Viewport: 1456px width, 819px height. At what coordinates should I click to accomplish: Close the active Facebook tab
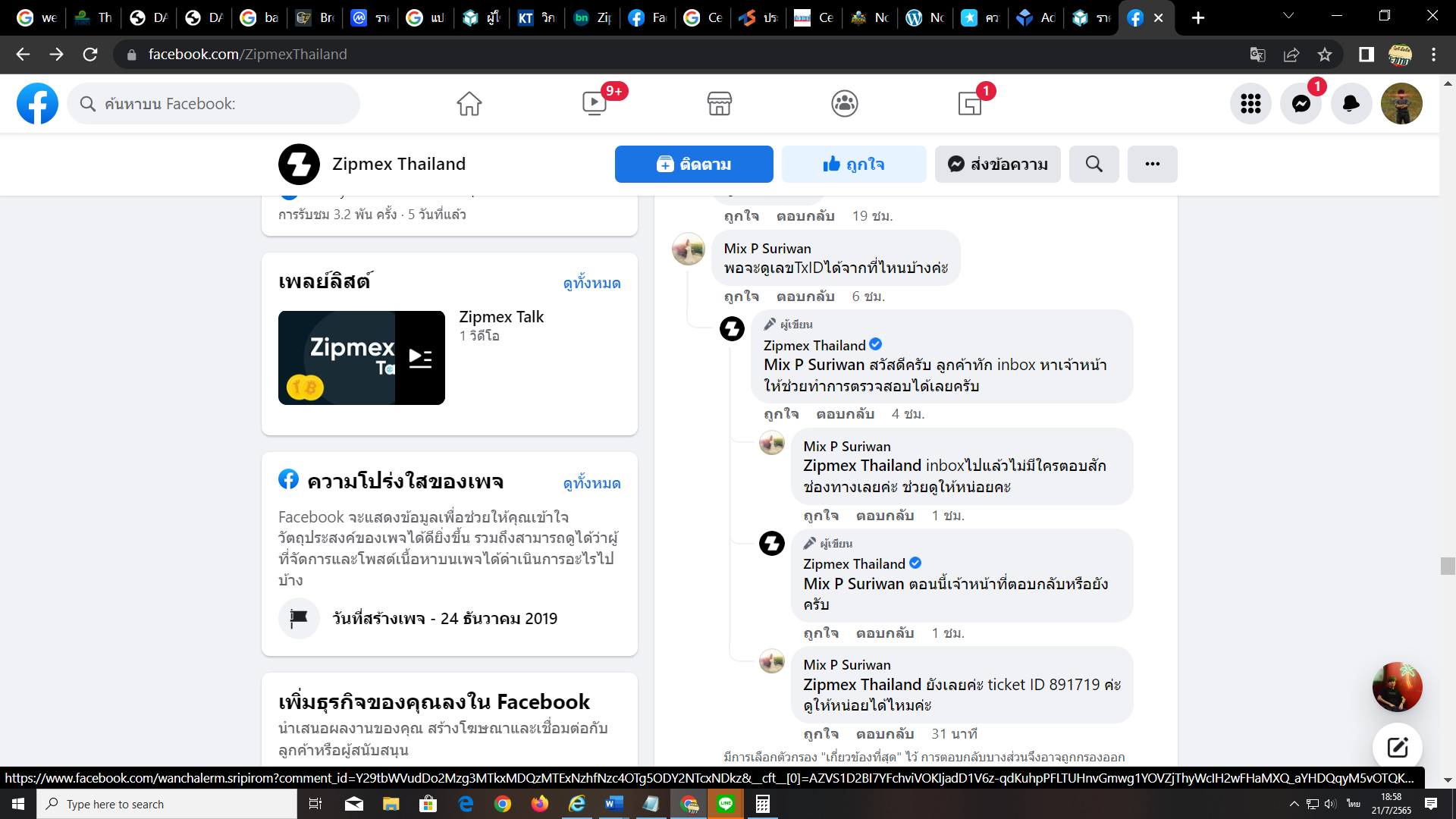coord(1158,17)
